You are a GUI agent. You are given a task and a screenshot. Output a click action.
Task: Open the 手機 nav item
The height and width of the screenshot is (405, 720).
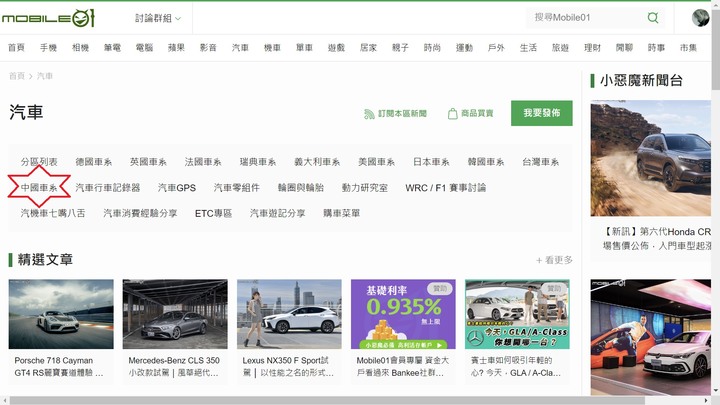point(48,48)
